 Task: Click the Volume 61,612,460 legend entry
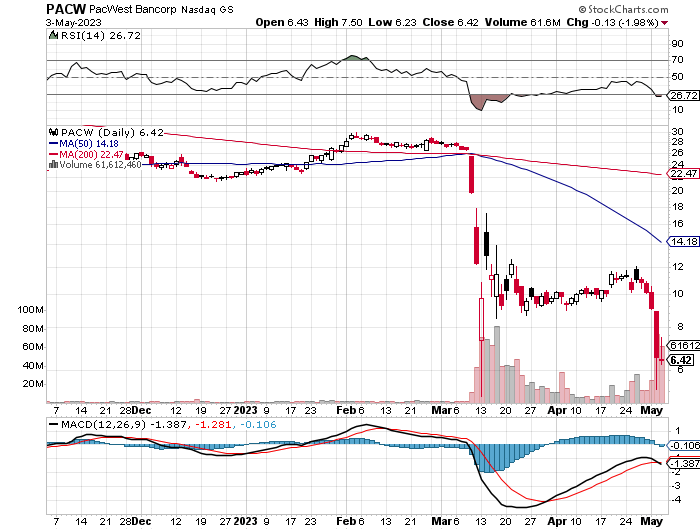pyautogui.click(x=100, y=165)
